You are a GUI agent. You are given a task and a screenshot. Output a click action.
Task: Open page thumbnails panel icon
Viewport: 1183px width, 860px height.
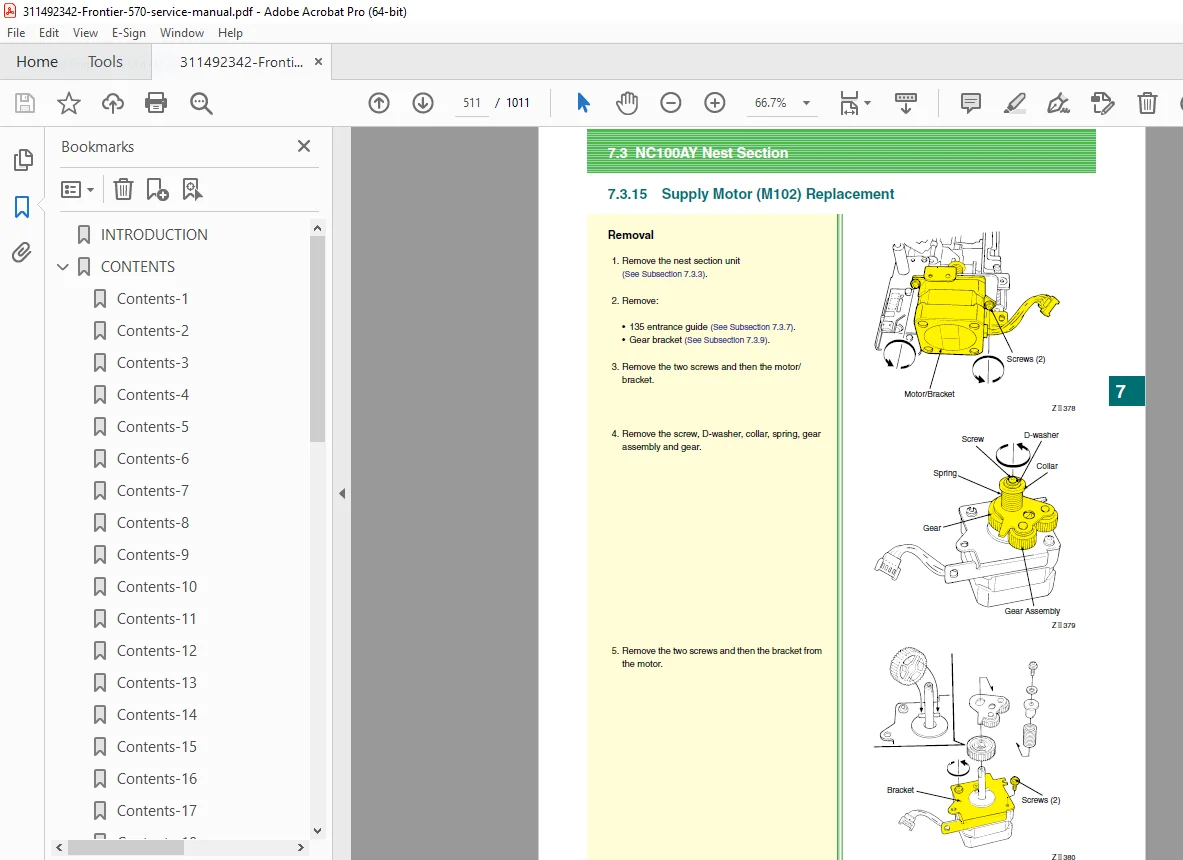(23, 159)
